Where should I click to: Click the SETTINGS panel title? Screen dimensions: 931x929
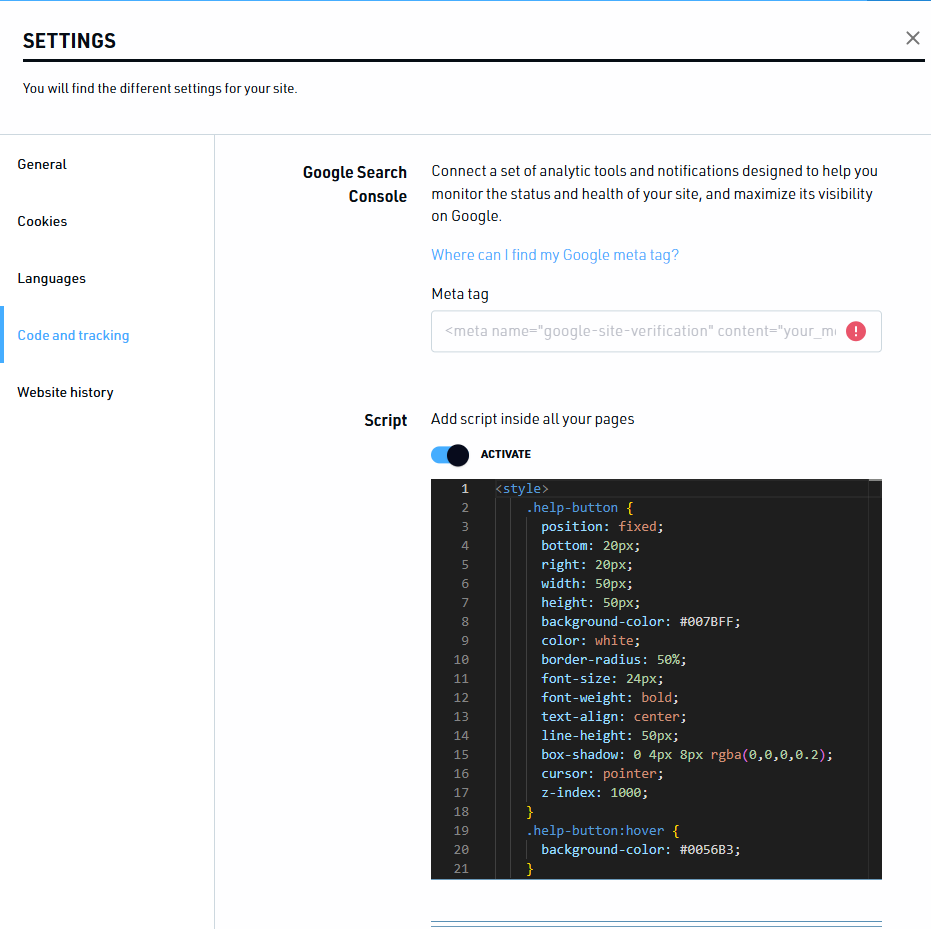69,41
